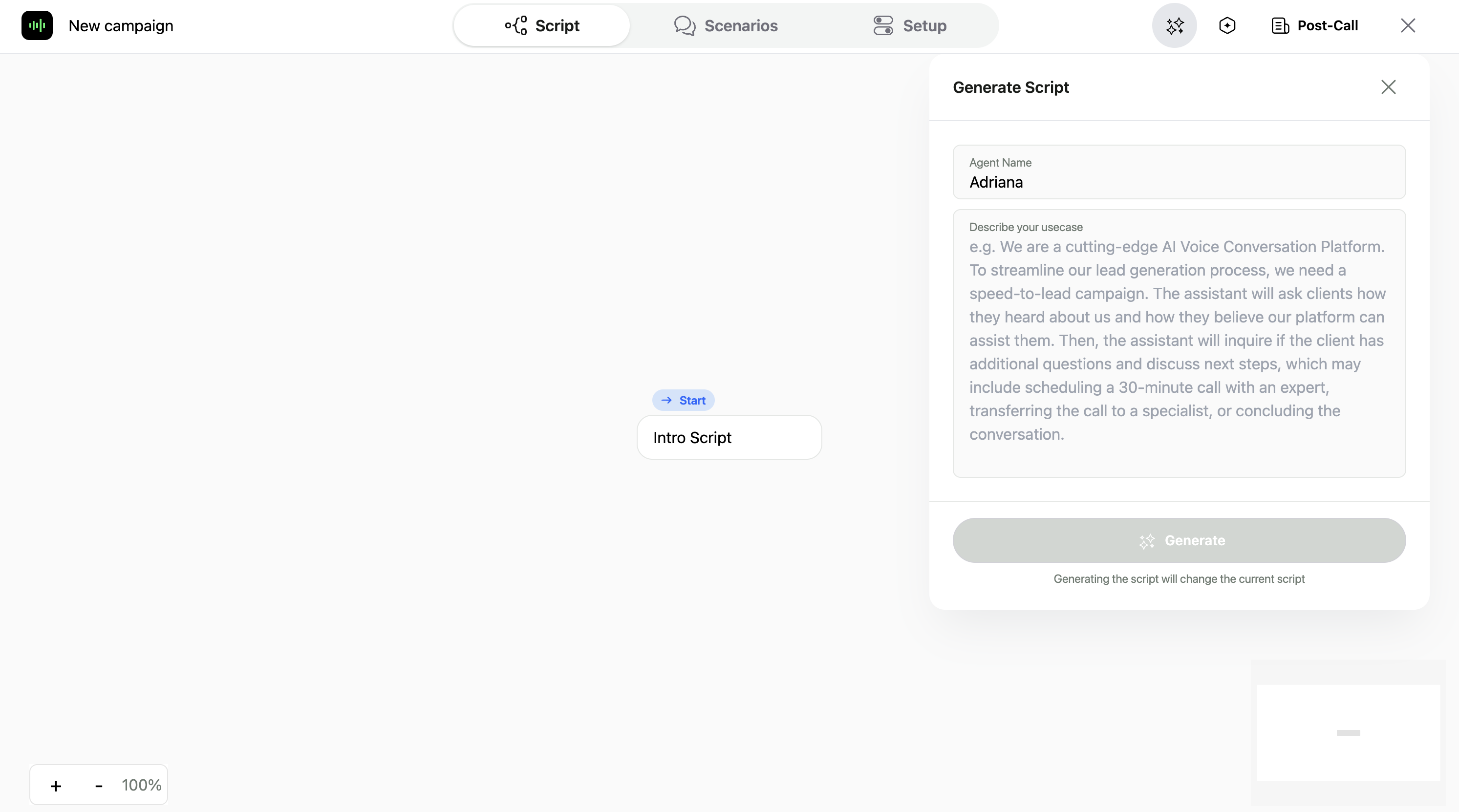The image size is (1459, 812).
Task: Click the green waveform app logo
Action: 37,25
